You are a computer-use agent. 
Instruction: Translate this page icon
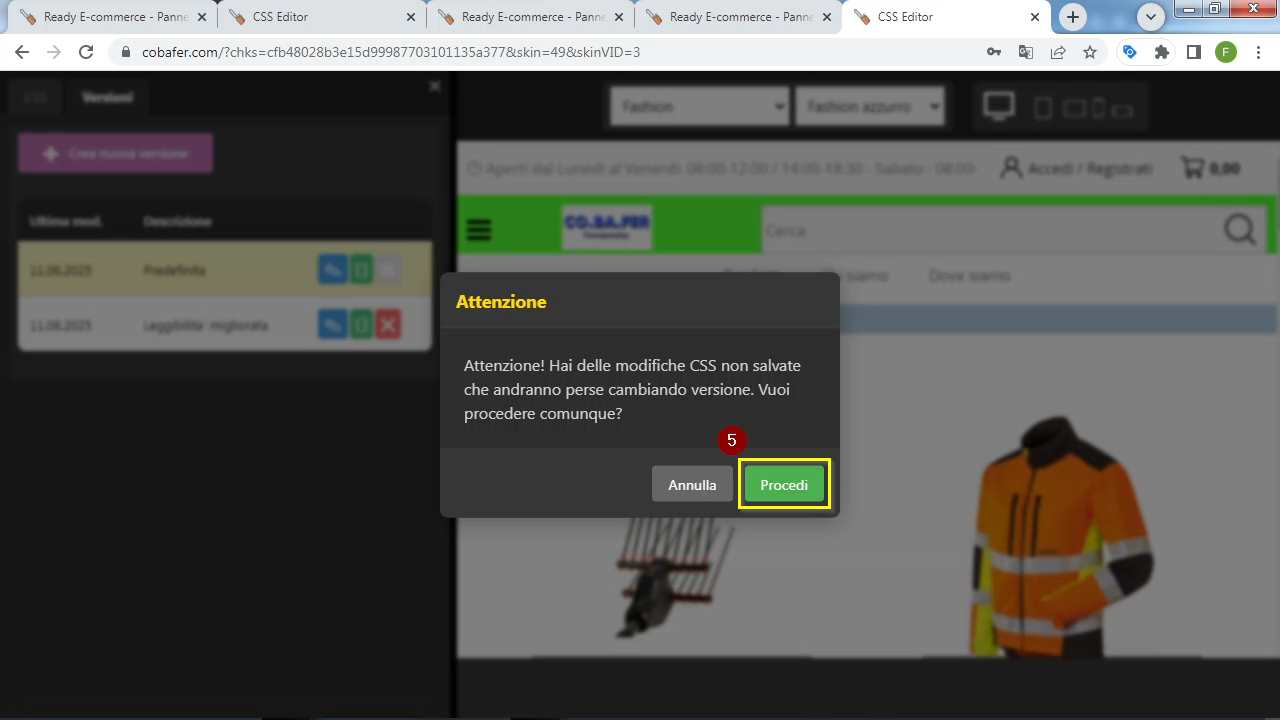(x=1026, y=52)
